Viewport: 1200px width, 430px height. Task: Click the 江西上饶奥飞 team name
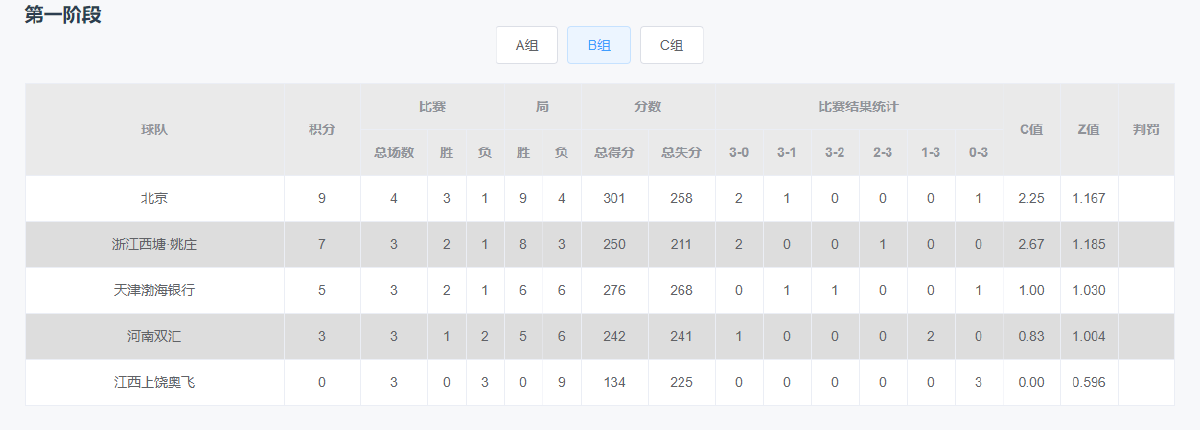[154, 382]
